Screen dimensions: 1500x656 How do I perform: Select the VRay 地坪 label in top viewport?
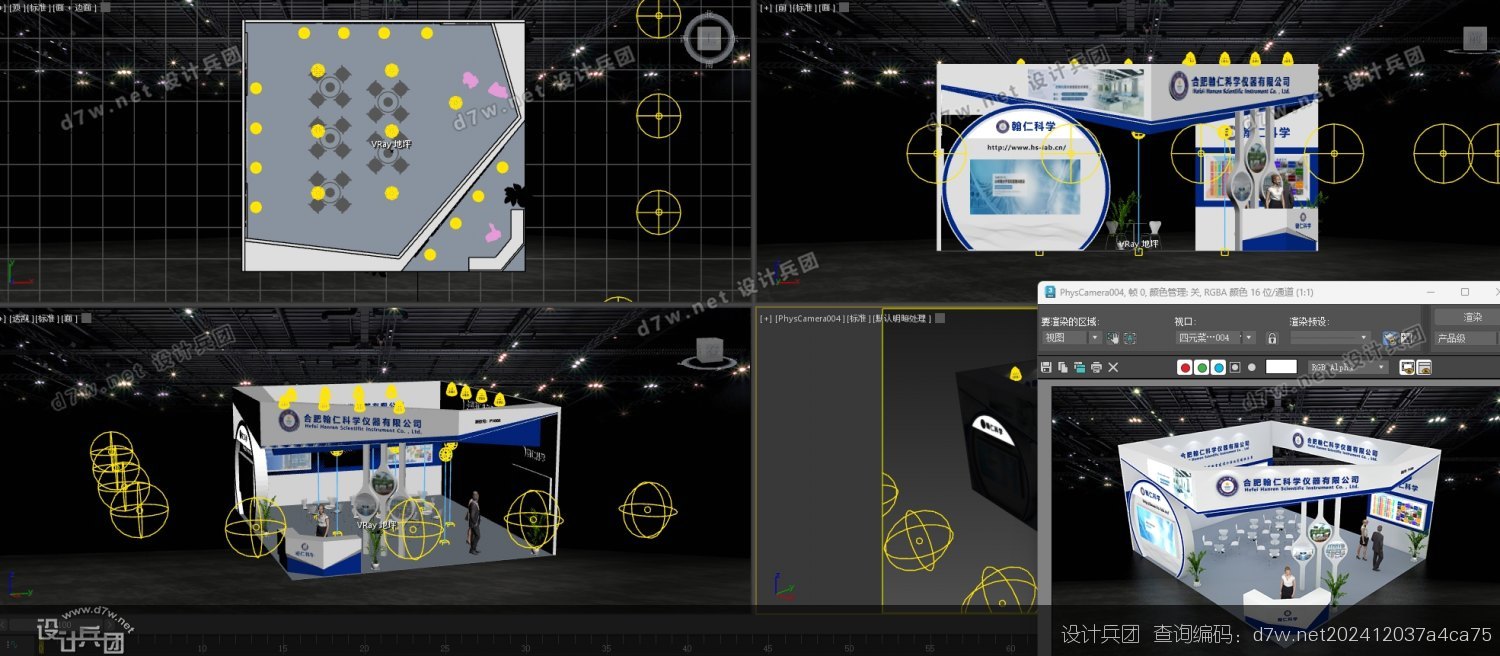click(391, 144)
